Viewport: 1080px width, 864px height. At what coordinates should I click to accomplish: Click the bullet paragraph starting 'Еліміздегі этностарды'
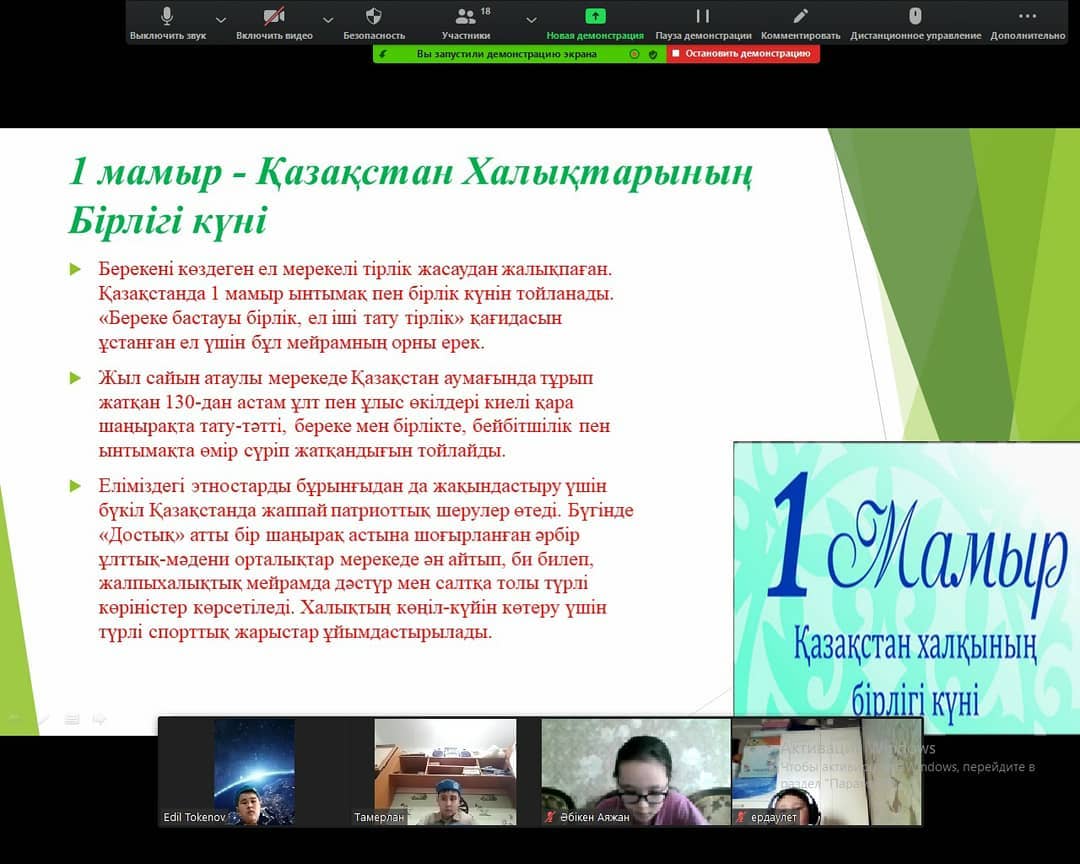(366, 559)
